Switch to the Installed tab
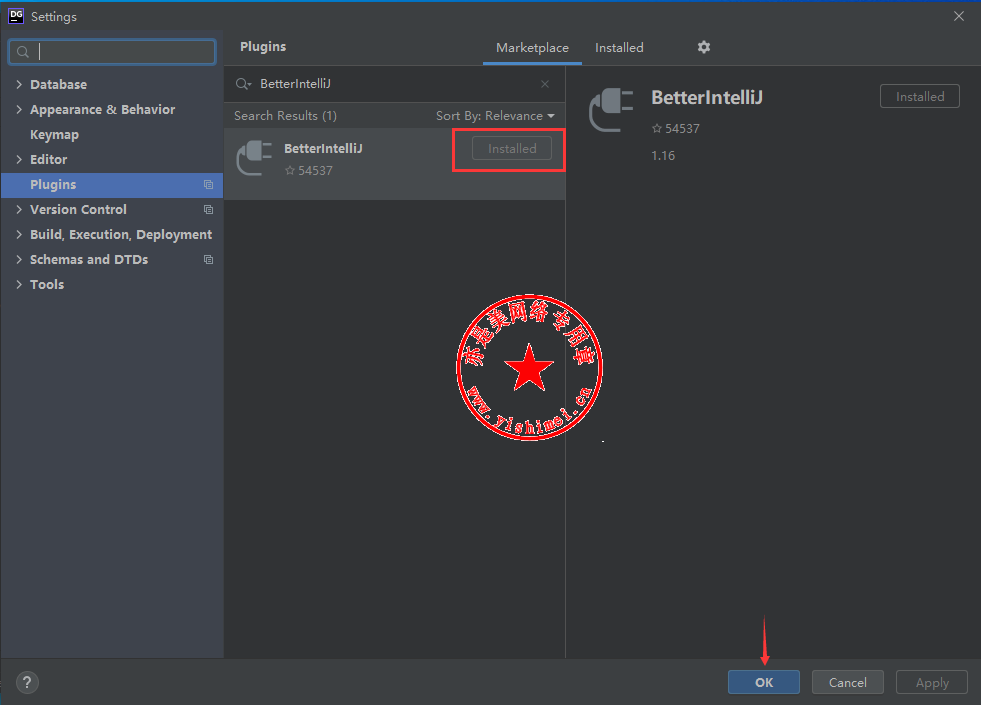Viewport: 981px width, 705px height. [x=619, y=48]
